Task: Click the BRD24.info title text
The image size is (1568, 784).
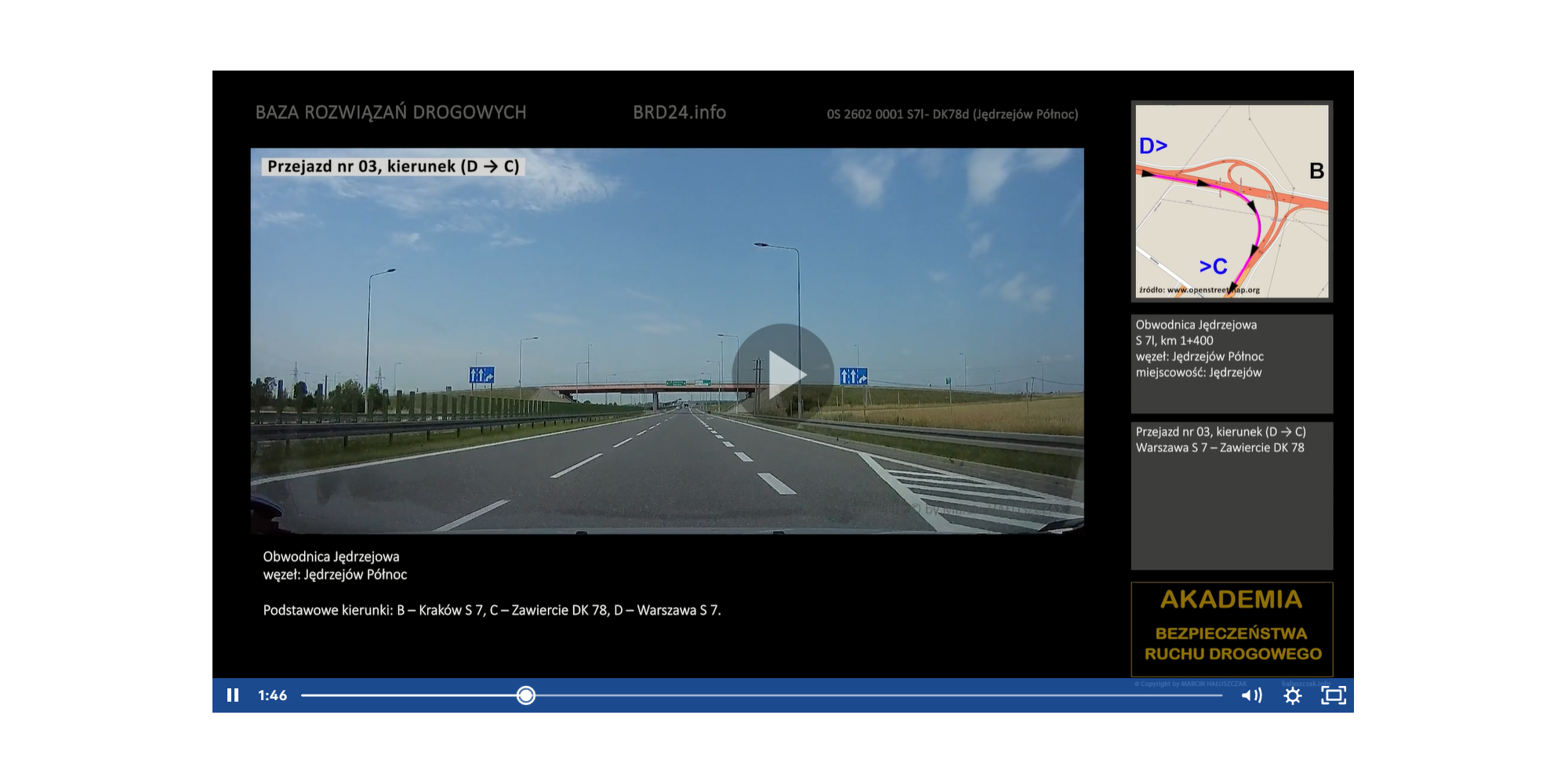Action: tap(680, 112)
